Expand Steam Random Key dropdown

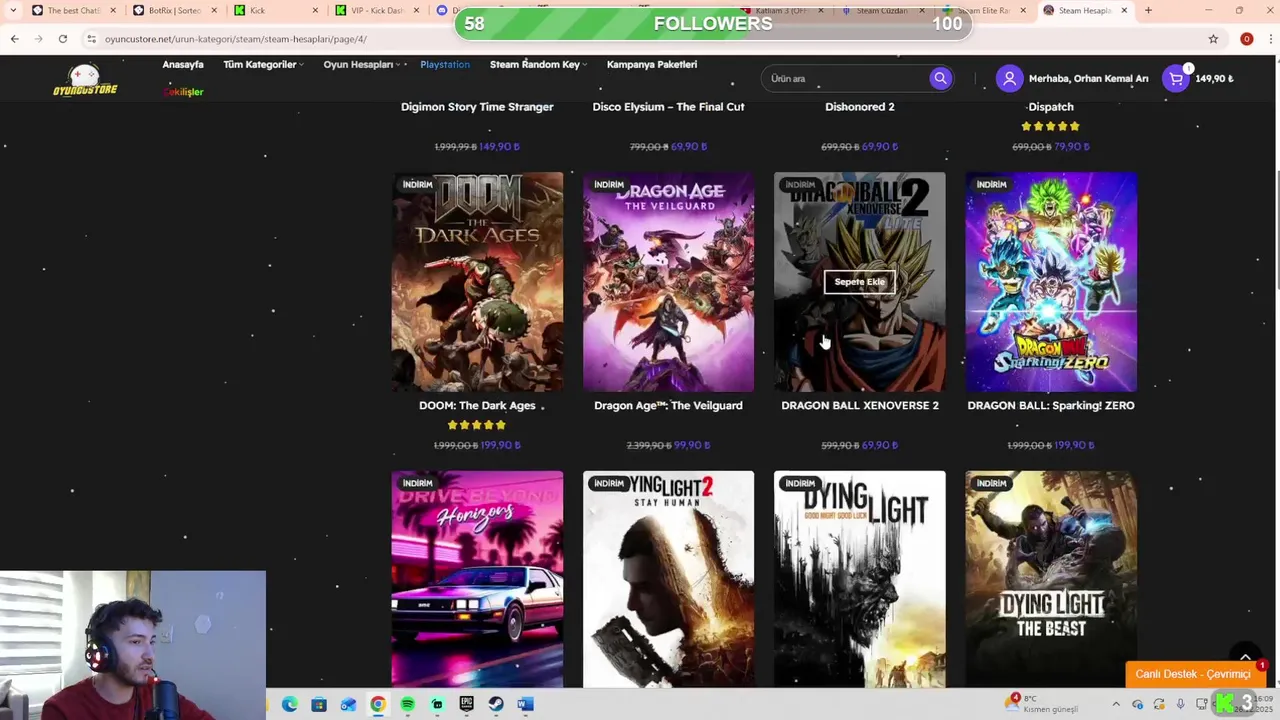pyautogui.click(x=538, y=64)
